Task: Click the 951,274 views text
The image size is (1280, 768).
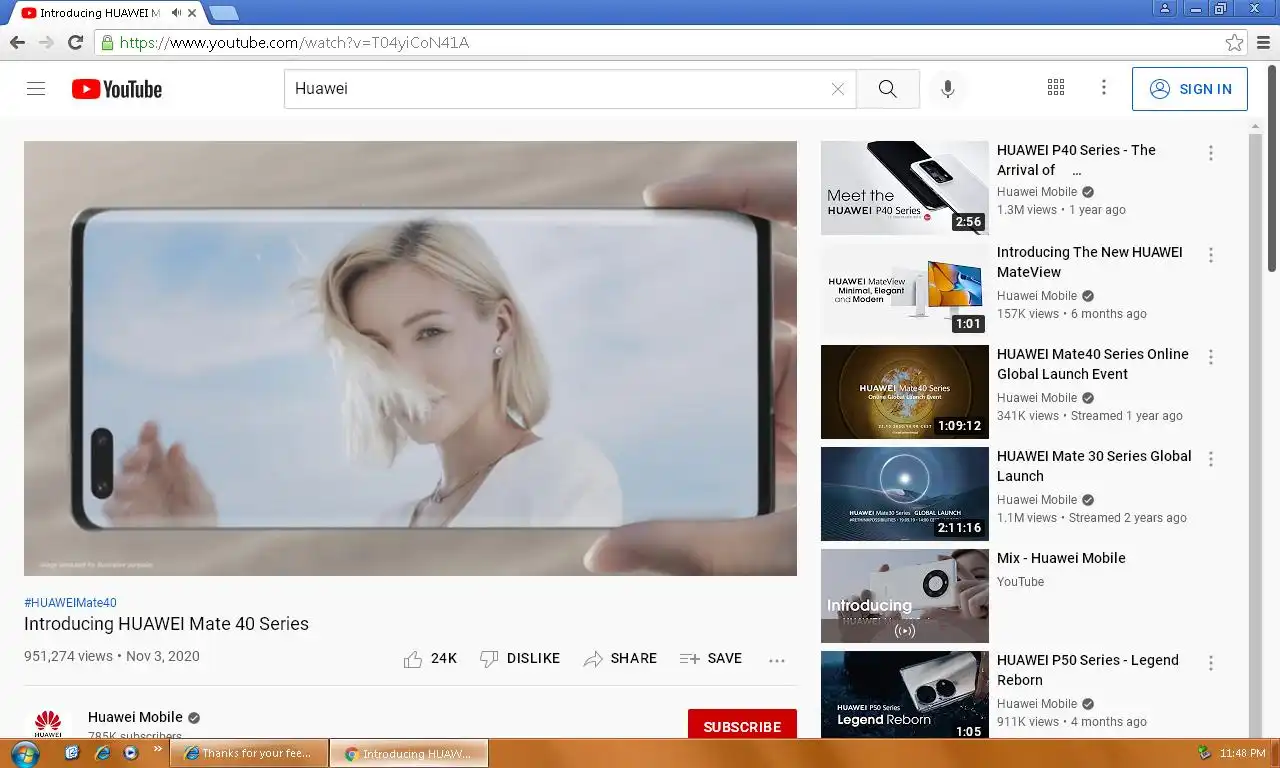Action: pos(68,657)
